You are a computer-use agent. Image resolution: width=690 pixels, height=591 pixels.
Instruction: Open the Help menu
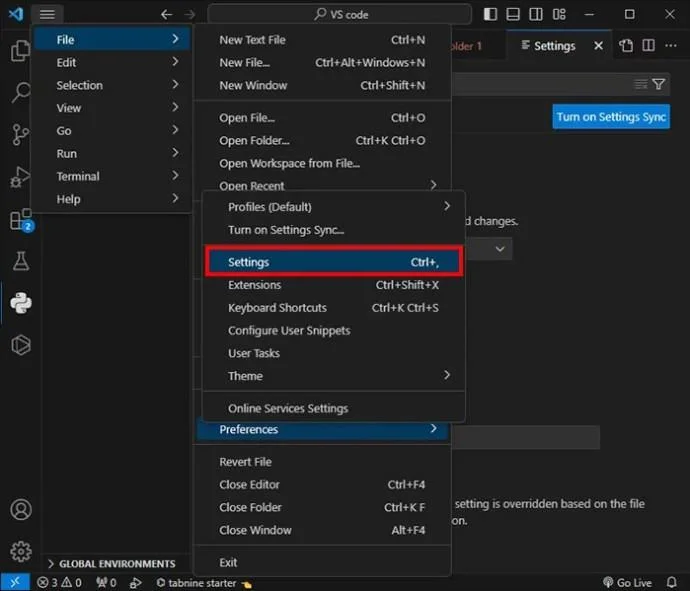(113, 199)
